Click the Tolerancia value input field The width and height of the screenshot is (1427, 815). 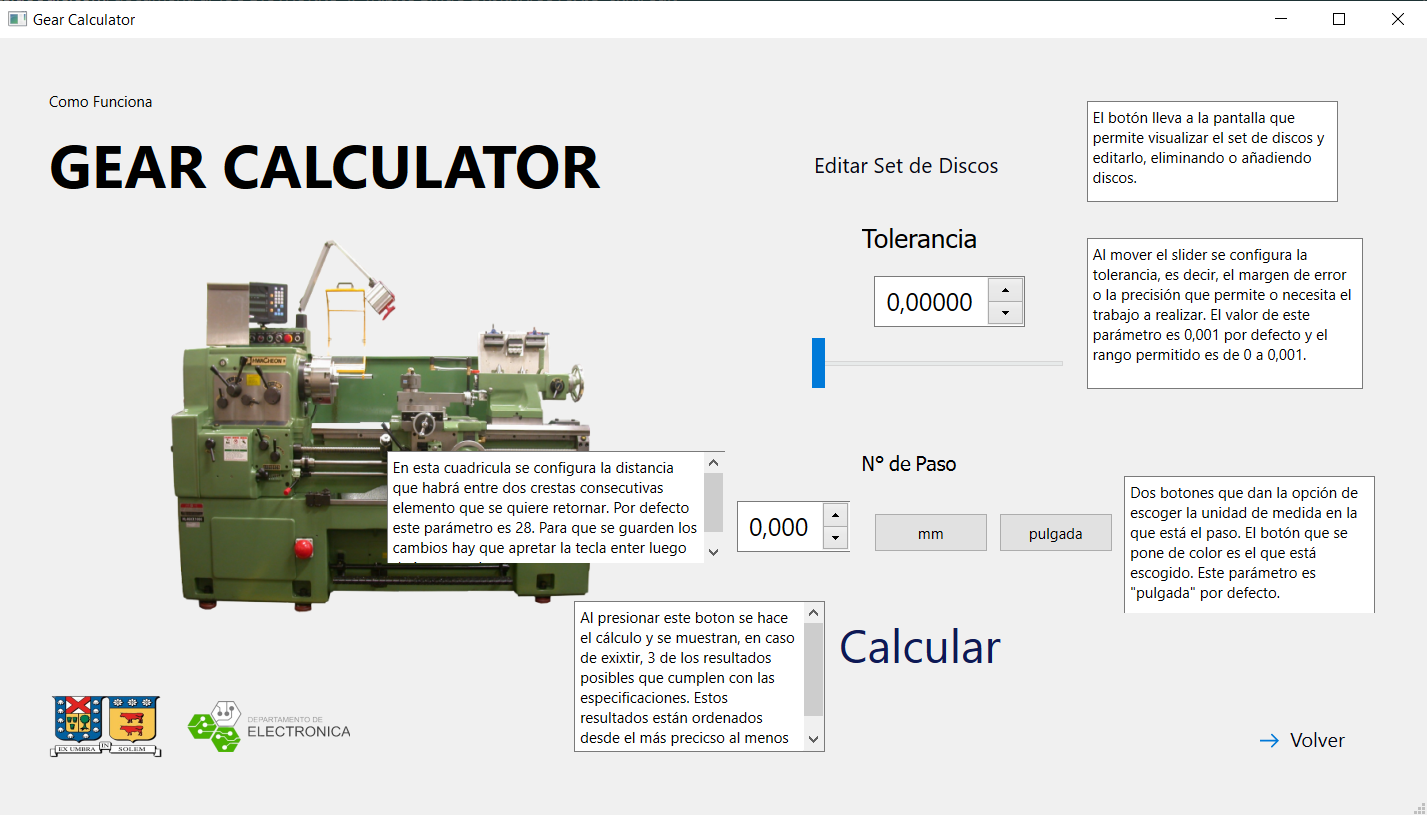[x=931, y=302]
